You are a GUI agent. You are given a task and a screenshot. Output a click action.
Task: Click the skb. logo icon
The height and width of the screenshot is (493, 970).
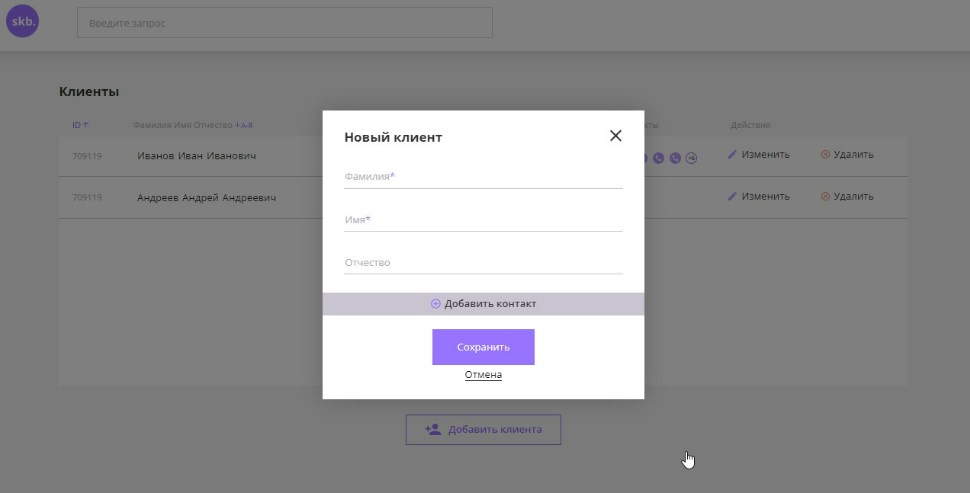click(x=22, y=21)
